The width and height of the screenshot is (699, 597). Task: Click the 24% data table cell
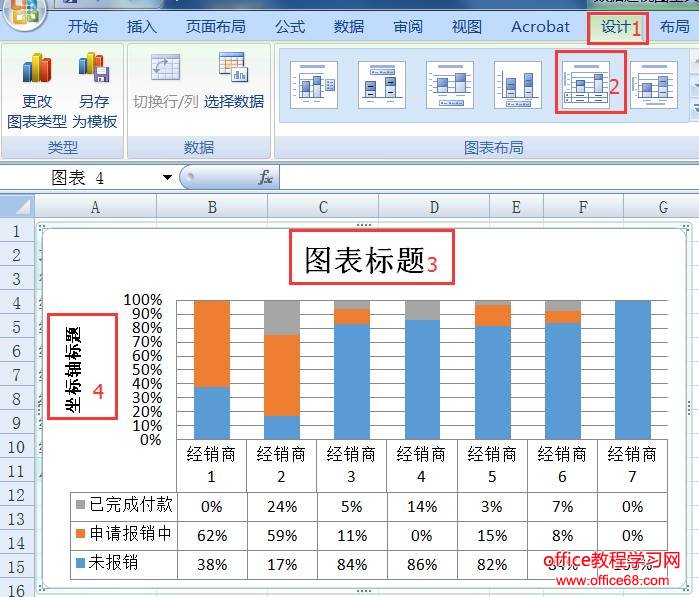point(282,506)
